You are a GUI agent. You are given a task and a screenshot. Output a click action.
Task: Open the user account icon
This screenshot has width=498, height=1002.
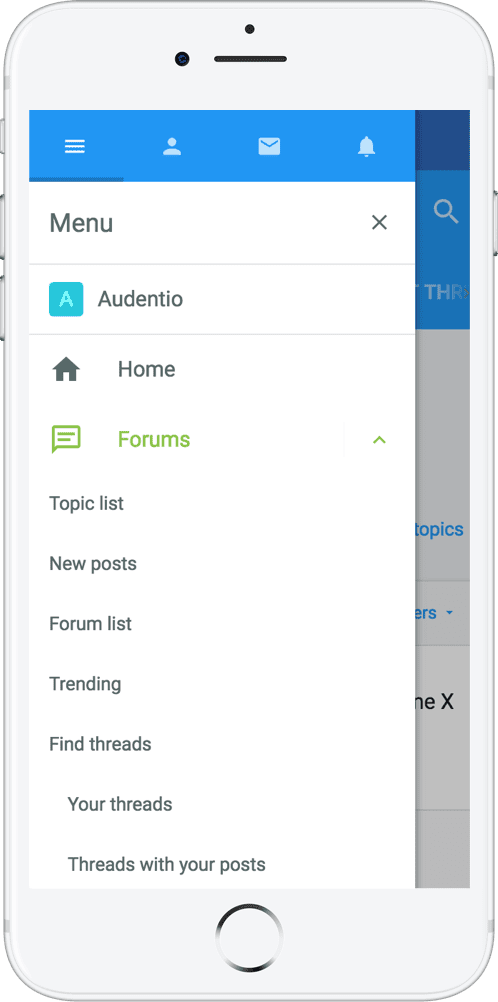172,146
